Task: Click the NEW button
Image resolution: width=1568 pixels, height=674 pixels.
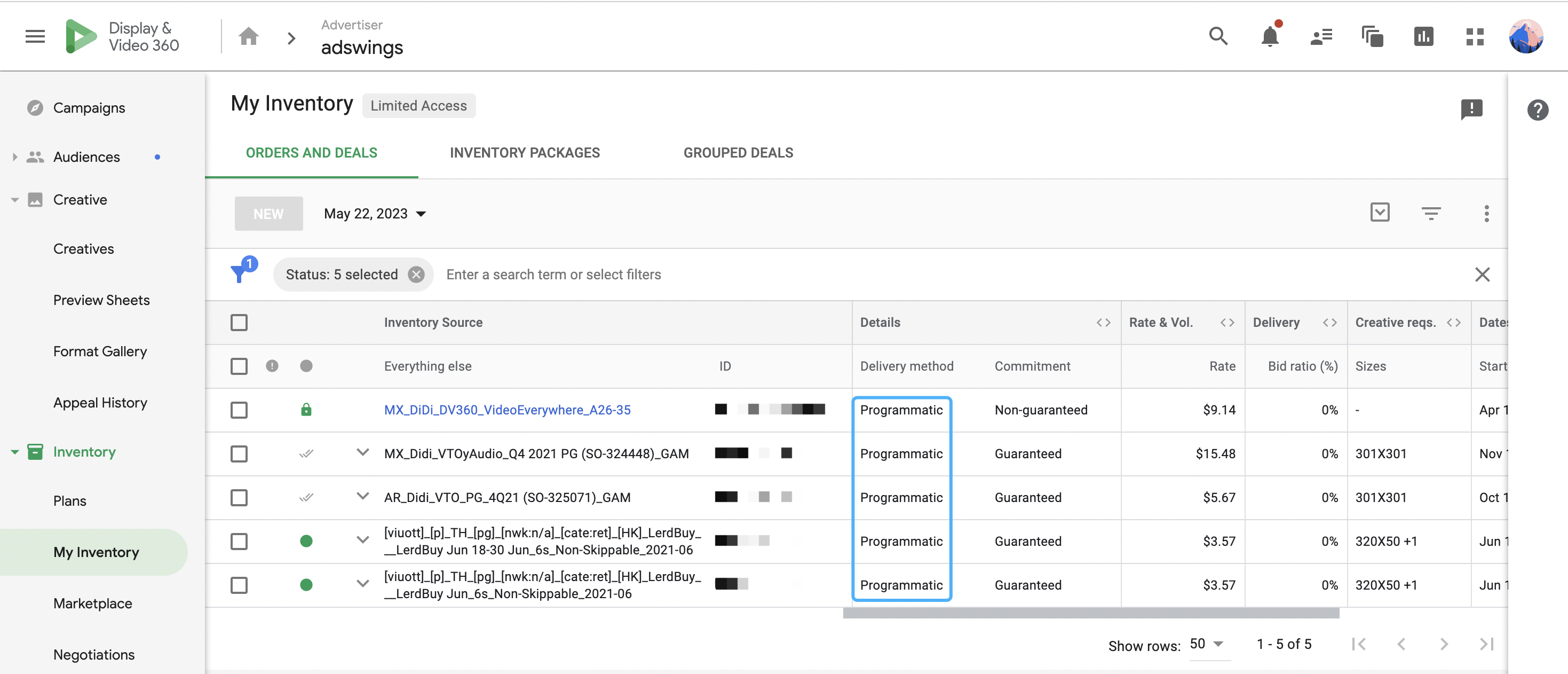Action: (x=268, y=214)
